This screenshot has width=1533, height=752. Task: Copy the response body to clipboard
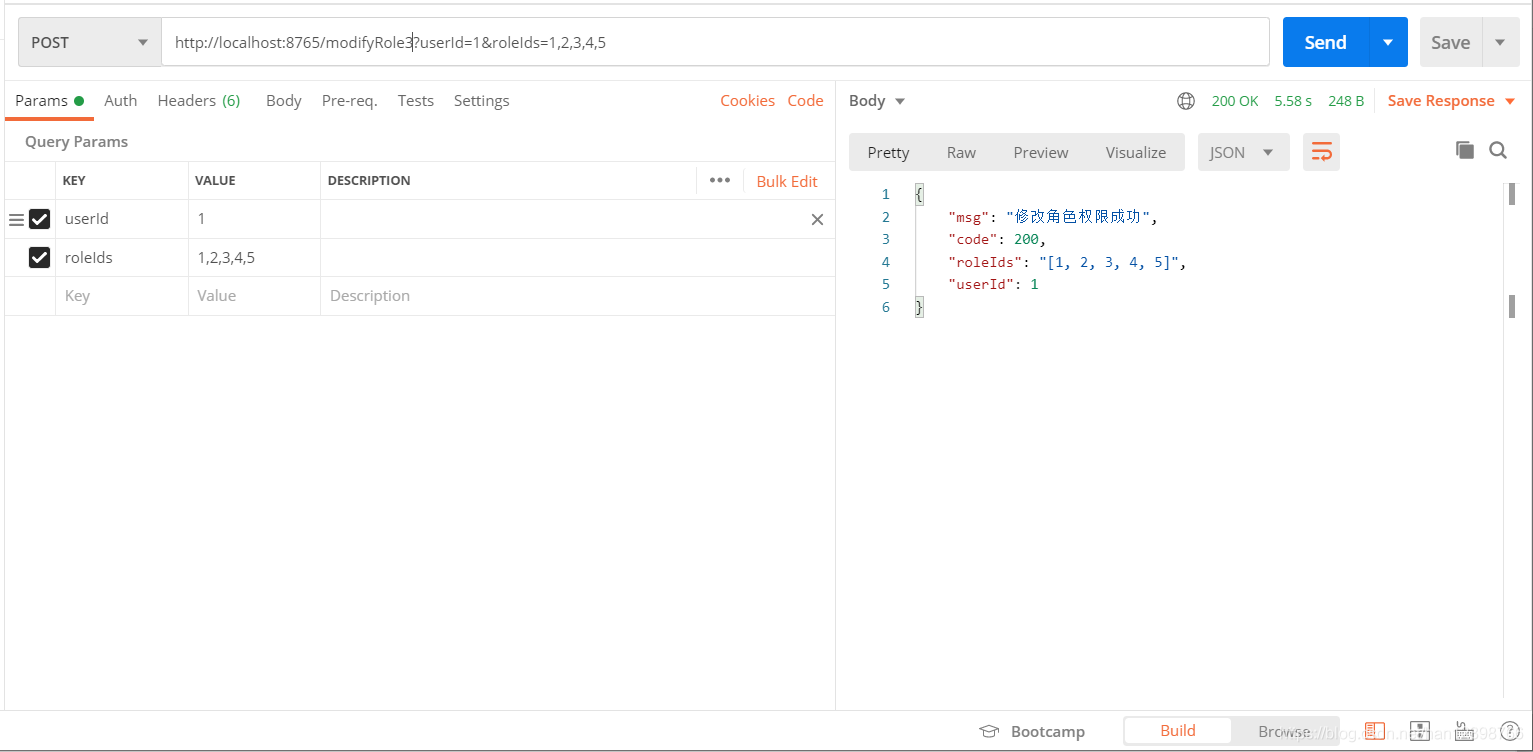click(1465, 150)
